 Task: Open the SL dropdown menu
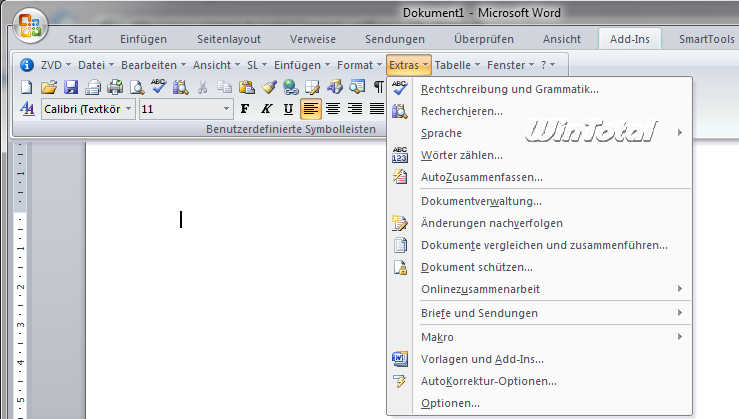[257, 65]
